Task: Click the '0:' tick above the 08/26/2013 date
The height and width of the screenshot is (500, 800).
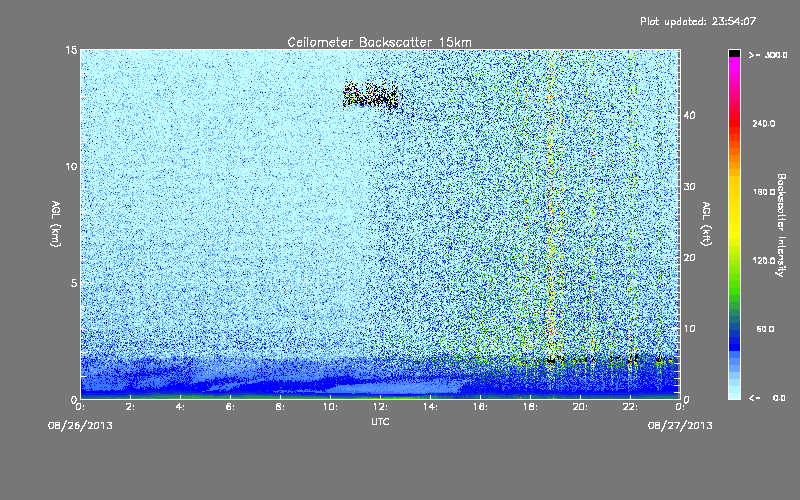Action: point(81,407)
